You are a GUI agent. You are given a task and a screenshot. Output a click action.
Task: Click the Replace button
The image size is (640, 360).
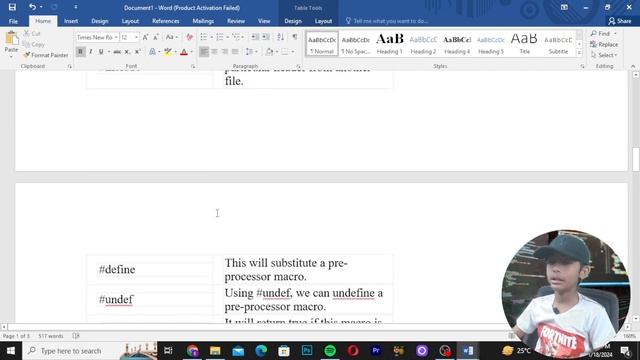click(604, 44)
